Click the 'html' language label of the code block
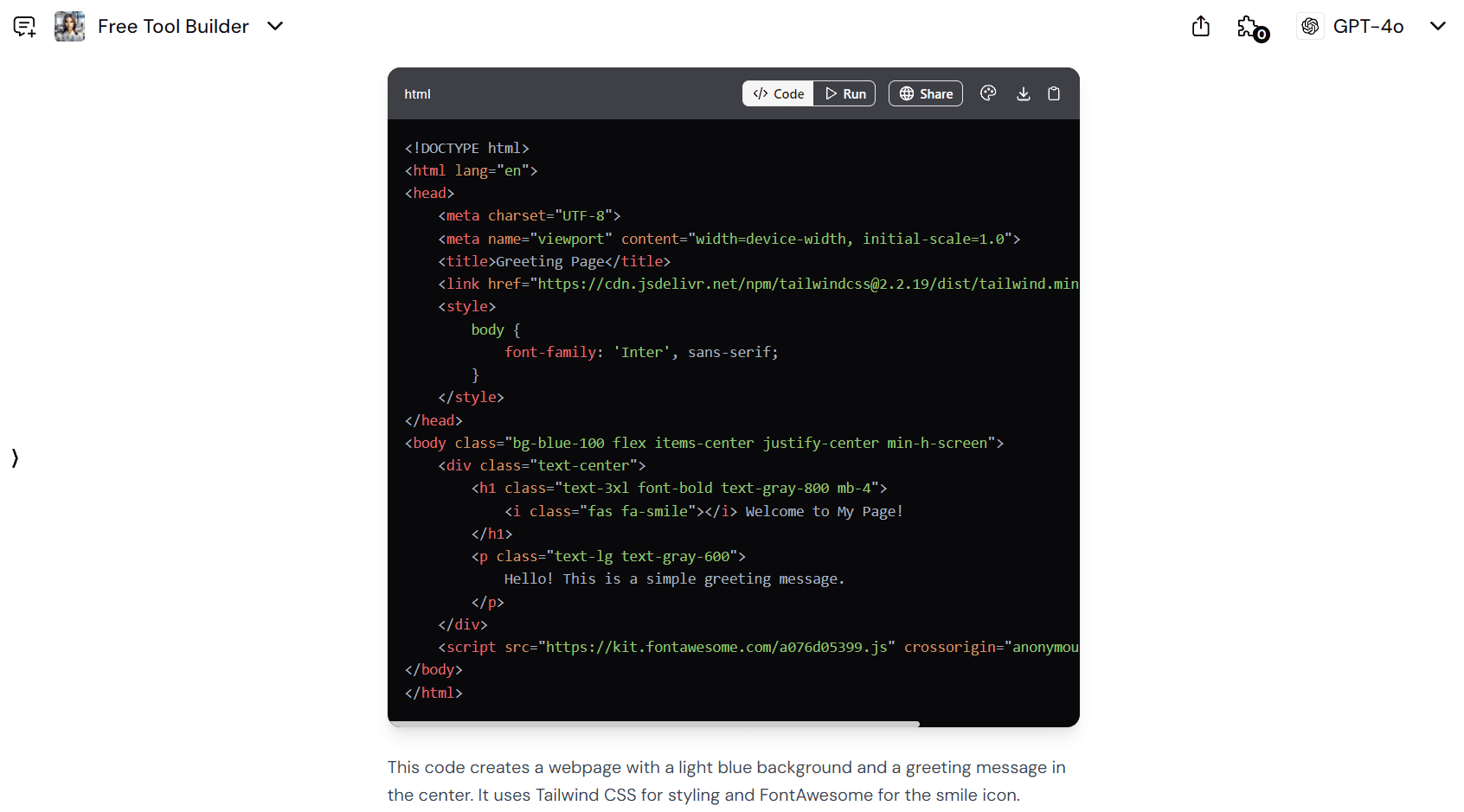The height and width of the screenshot is (812, 1464). 417,94
